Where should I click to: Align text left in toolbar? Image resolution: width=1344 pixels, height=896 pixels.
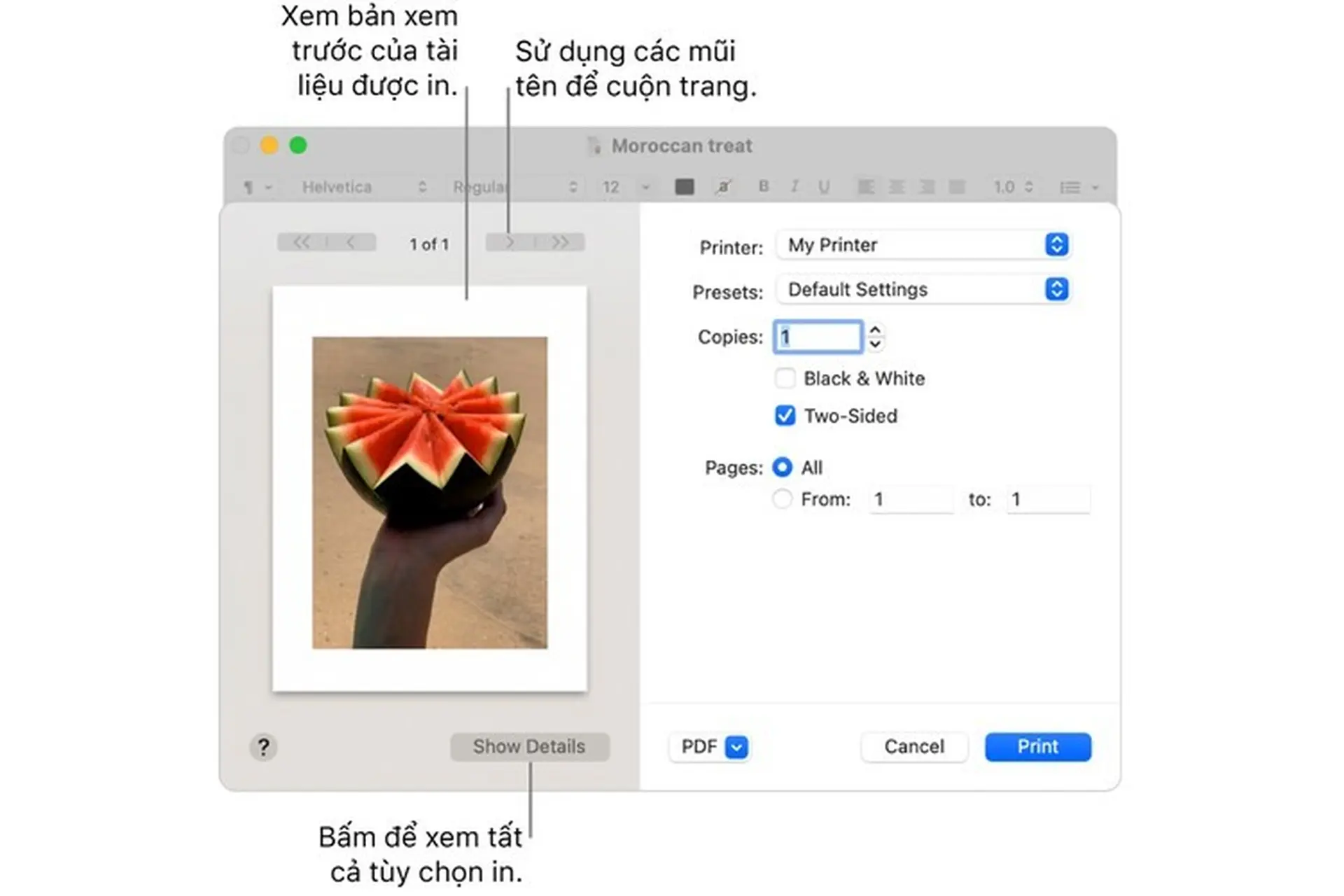tap(866, 187)
